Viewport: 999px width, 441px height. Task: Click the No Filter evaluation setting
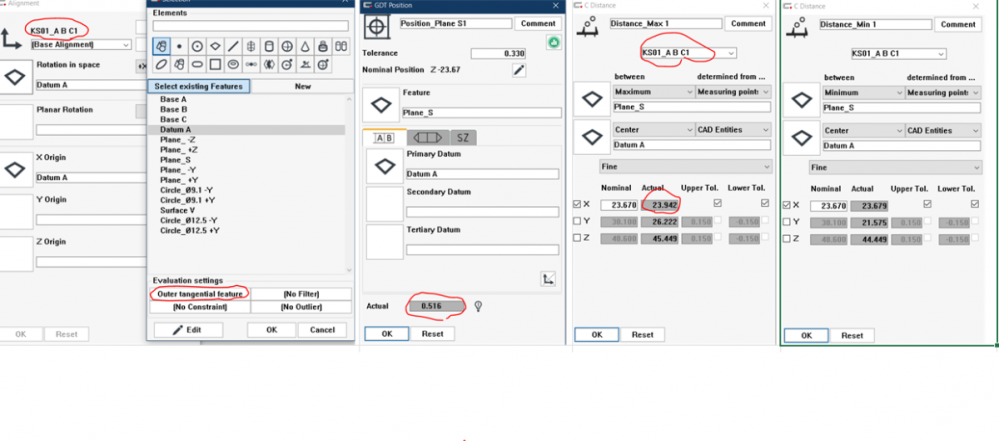[301, 294]
